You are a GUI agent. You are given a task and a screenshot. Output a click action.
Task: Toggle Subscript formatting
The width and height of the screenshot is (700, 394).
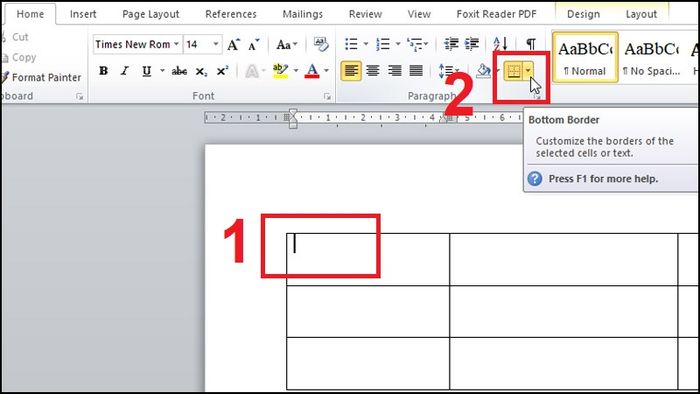coord(201,71)
